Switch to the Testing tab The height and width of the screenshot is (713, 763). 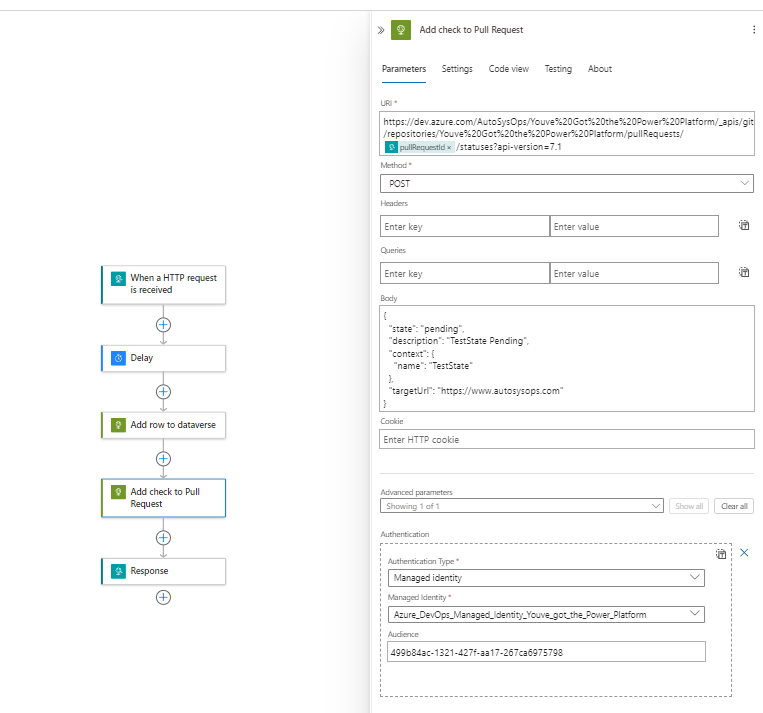point(558,69)
